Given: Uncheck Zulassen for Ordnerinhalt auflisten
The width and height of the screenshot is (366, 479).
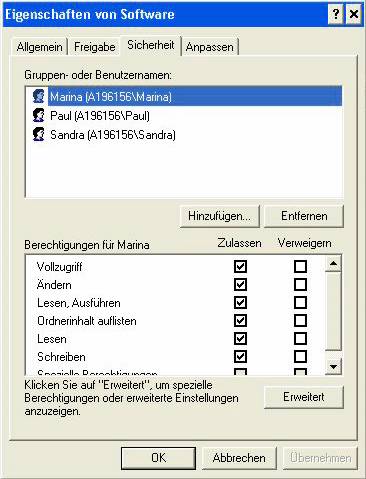Looking at the screenshot, I should [240, 320].
